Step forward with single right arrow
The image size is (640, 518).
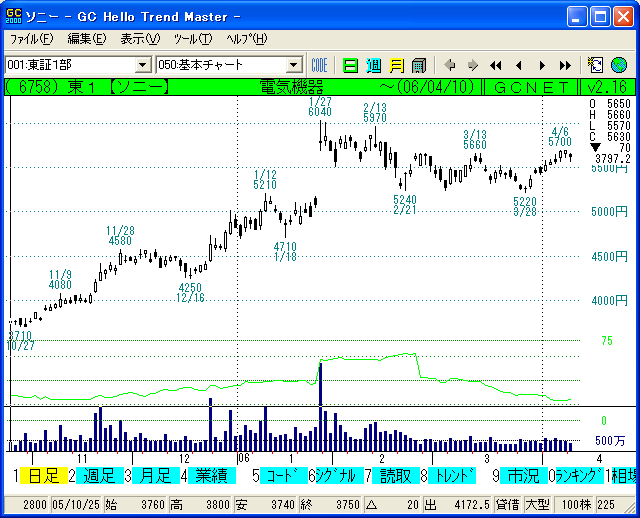[x=542, y=65]
